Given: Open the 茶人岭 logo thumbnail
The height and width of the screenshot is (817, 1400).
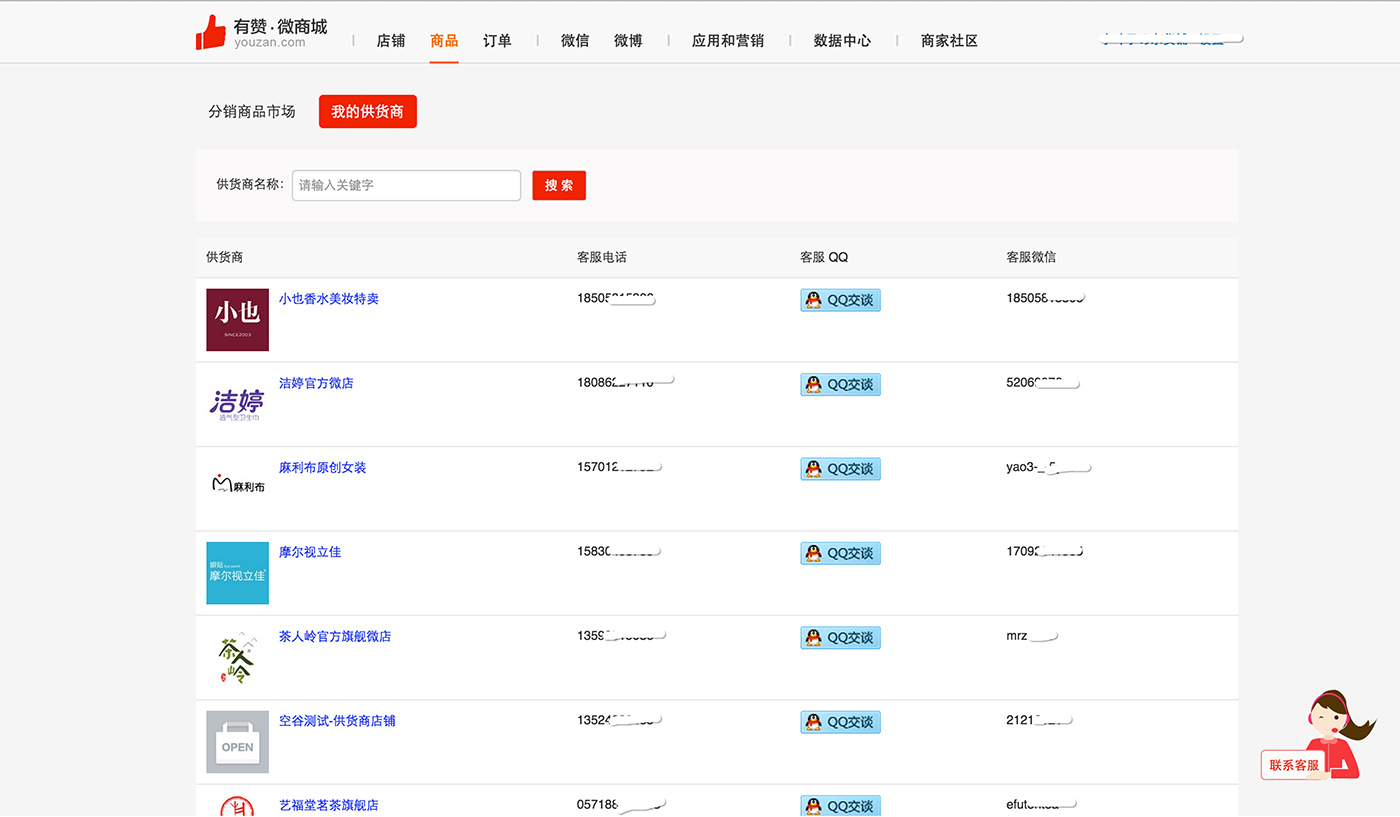Looking at the screenshot, I should tap(237, 657).
